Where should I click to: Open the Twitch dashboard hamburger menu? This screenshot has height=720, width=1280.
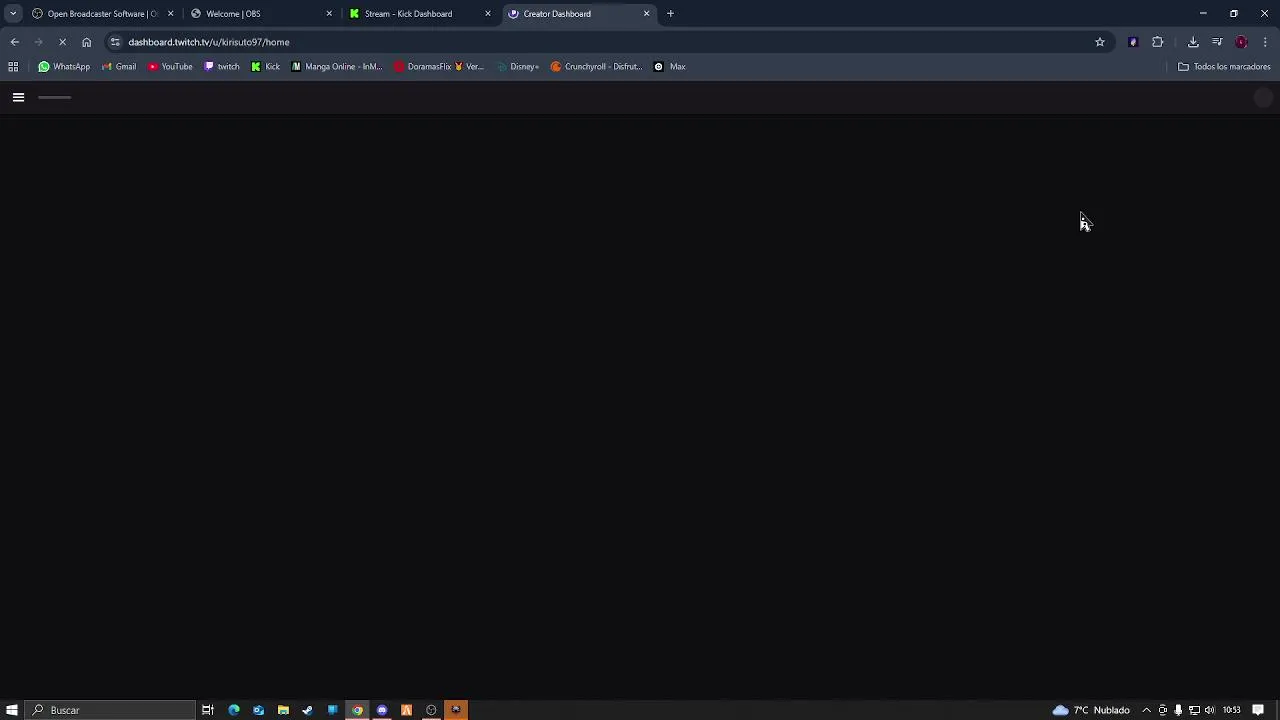[18, 97]
